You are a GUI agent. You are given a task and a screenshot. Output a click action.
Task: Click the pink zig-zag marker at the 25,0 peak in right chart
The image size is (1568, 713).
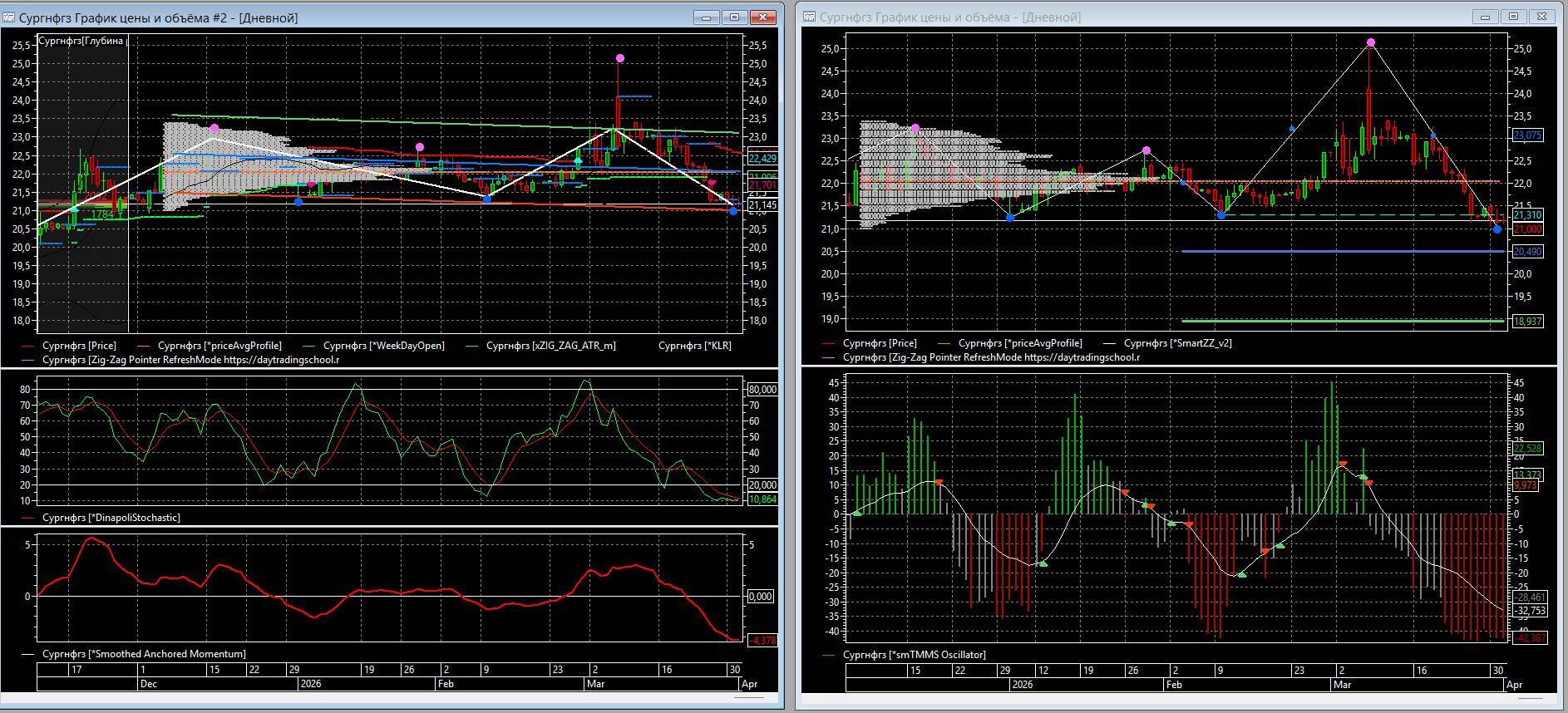1370,42
